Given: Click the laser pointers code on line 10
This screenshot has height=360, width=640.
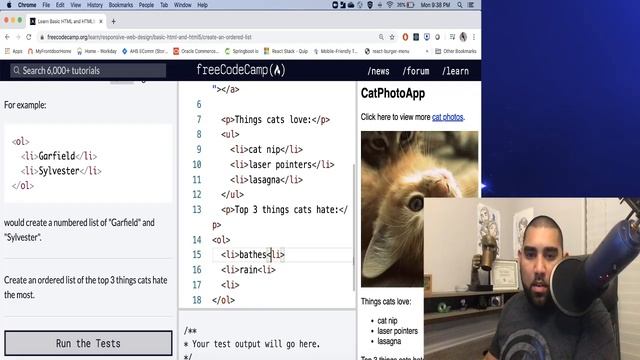Looking at the screenshot, I should pyautogui.click(x=282, y=164).
